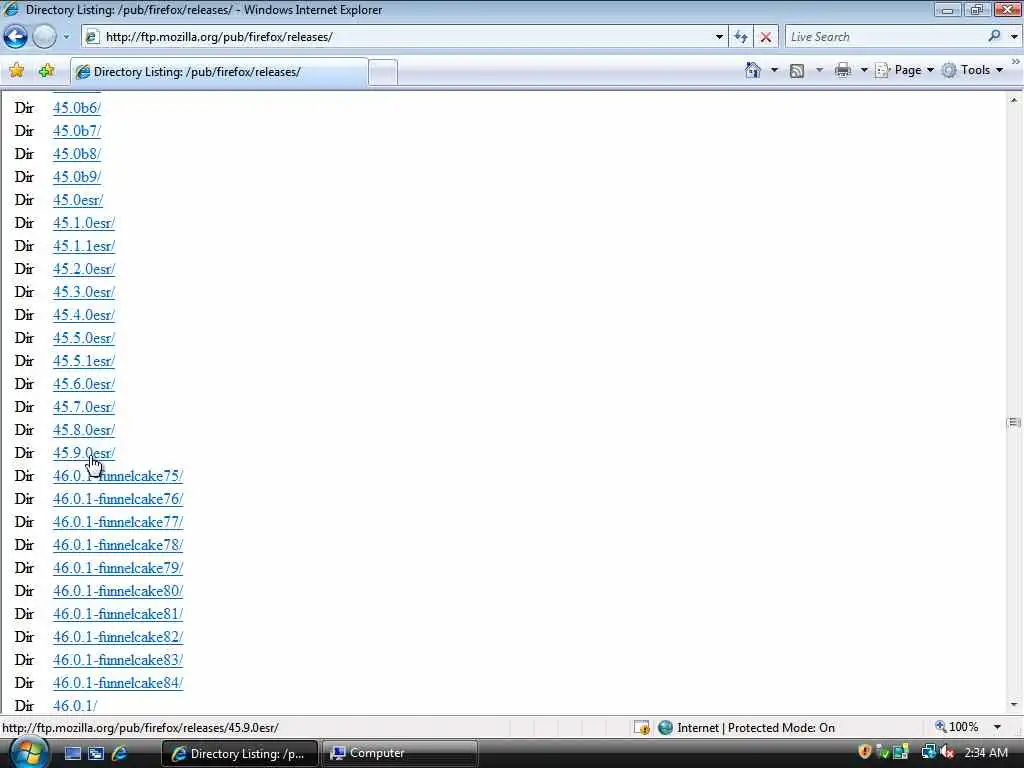
Task: Open the 46.0.1-funnelcake81/ link
Action: coord(118,613)
